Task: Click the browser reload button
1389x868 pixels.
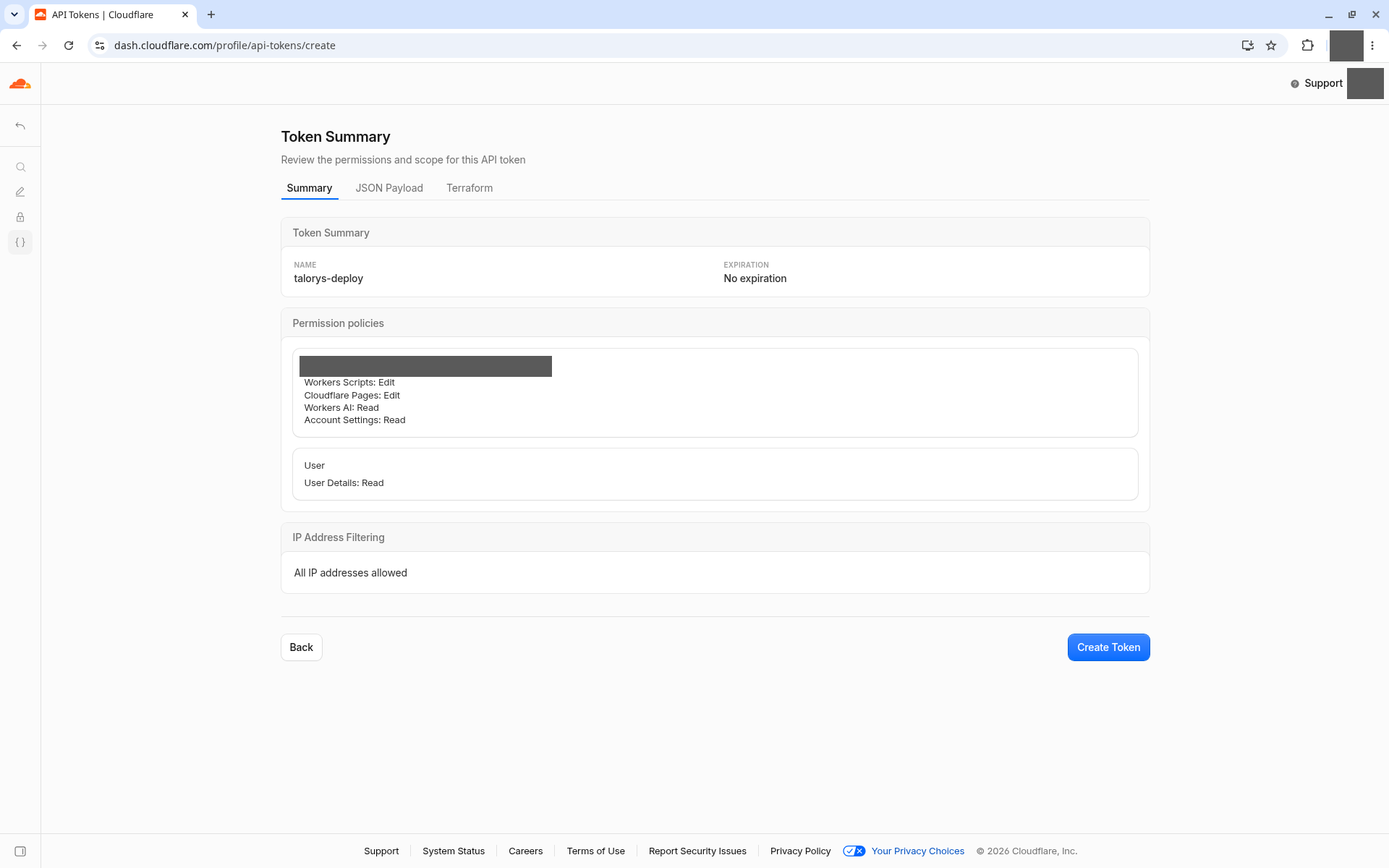Action: click(x=69, y=46)
